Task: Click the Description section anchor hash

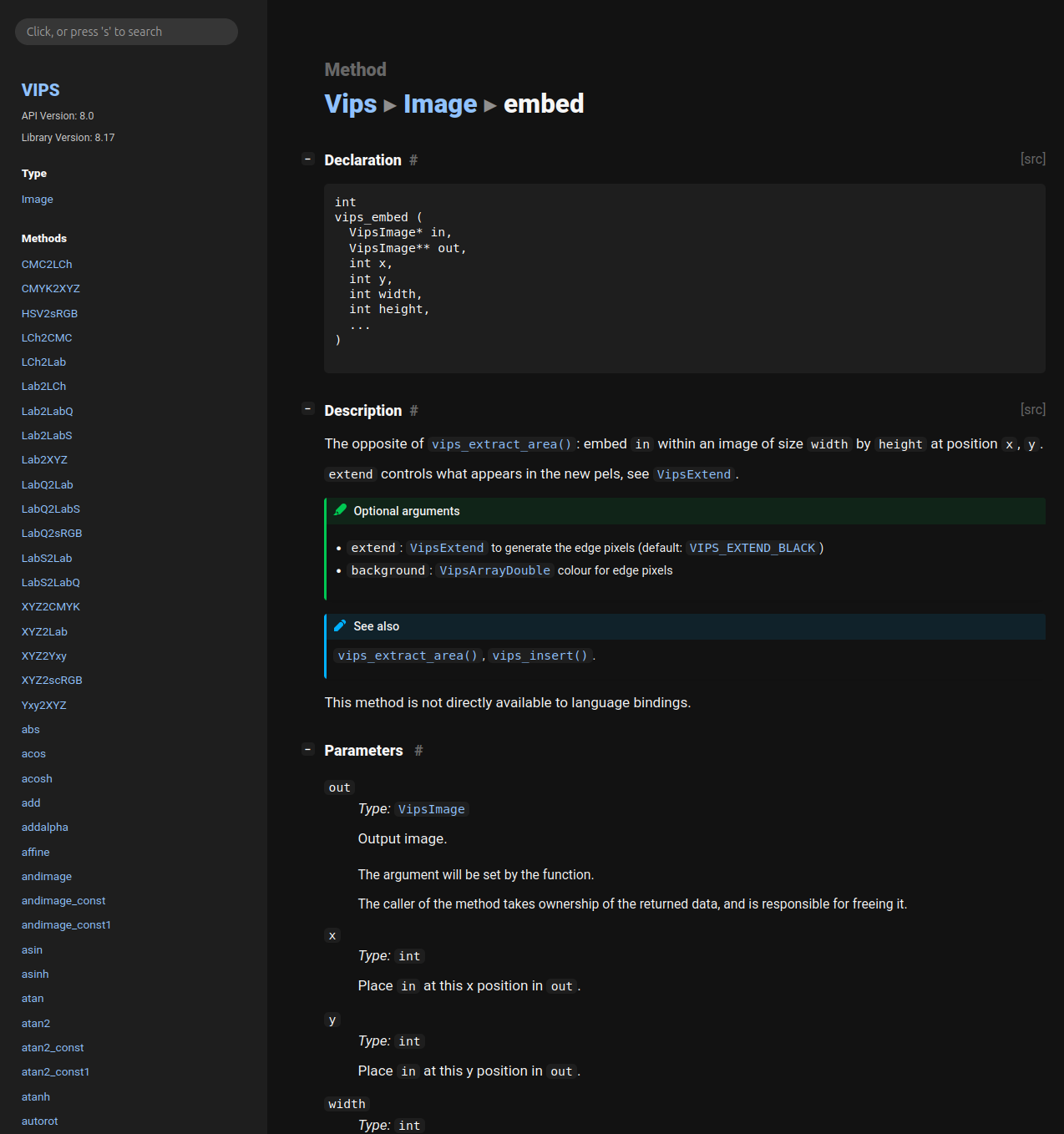Action: (x=414, y=411)
